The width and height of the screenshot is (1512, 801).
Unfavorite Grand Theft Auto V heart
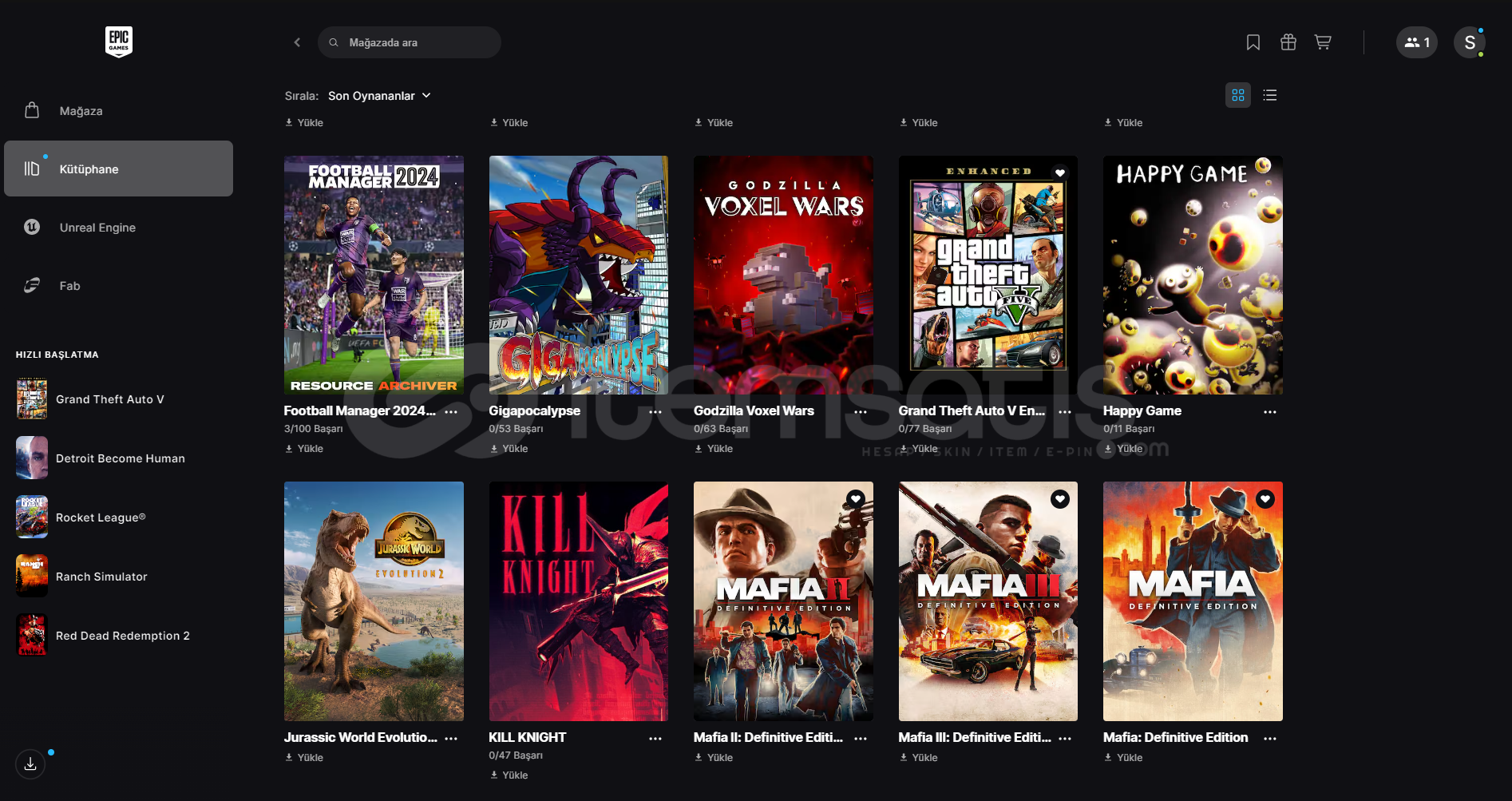[1060, 172]
